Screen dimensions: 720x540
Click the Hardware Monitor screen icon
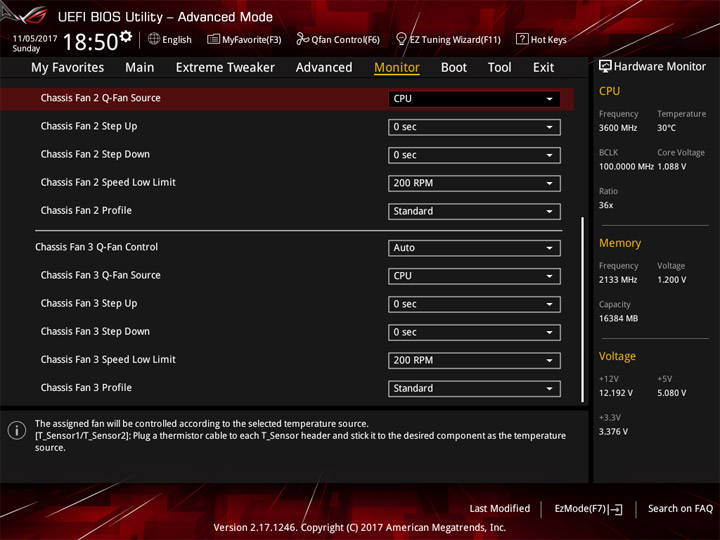point(605,67)
